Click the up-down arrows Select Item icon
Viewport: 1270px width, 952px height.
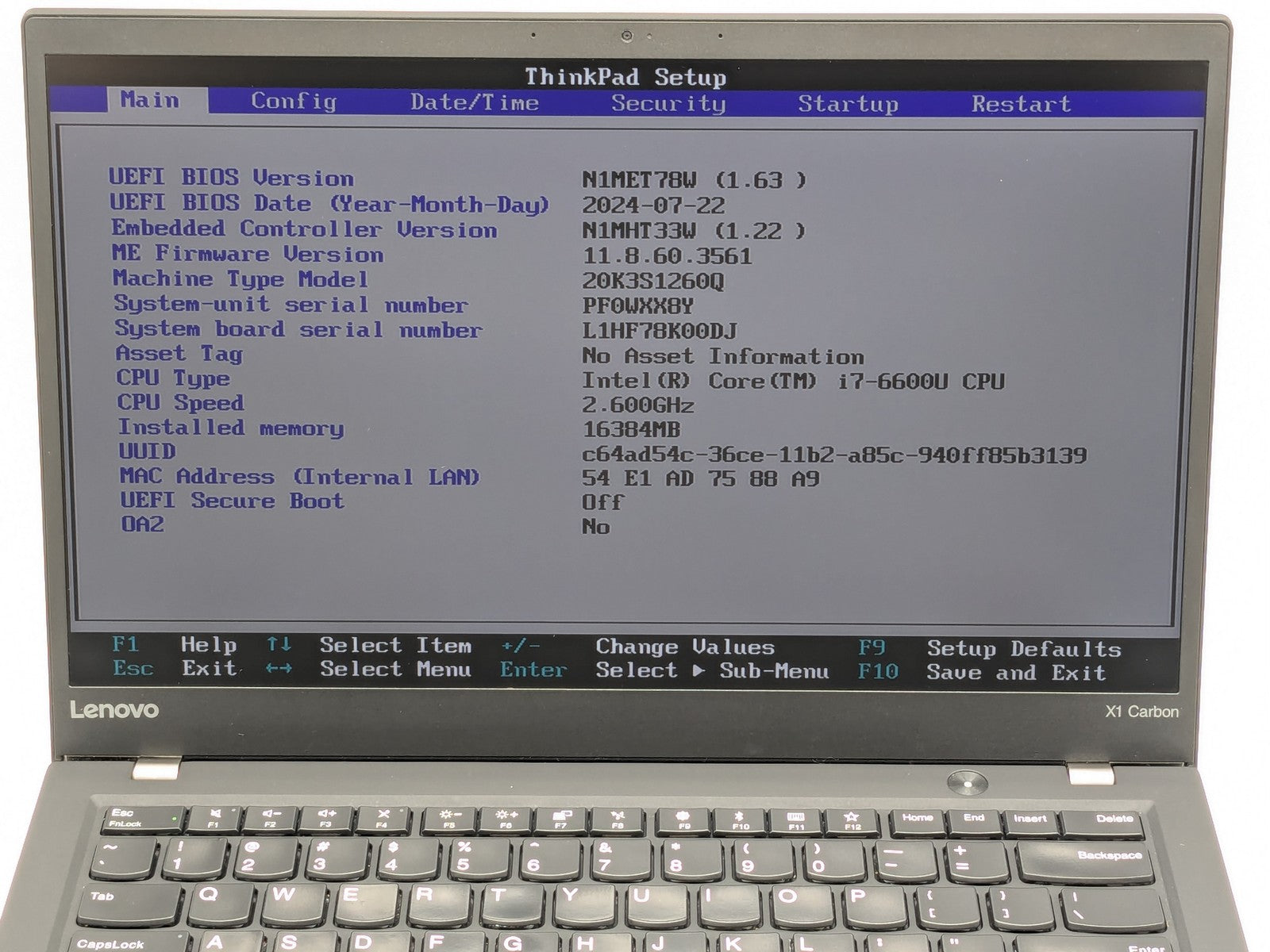pyautogui.click(x=279, y=644)
